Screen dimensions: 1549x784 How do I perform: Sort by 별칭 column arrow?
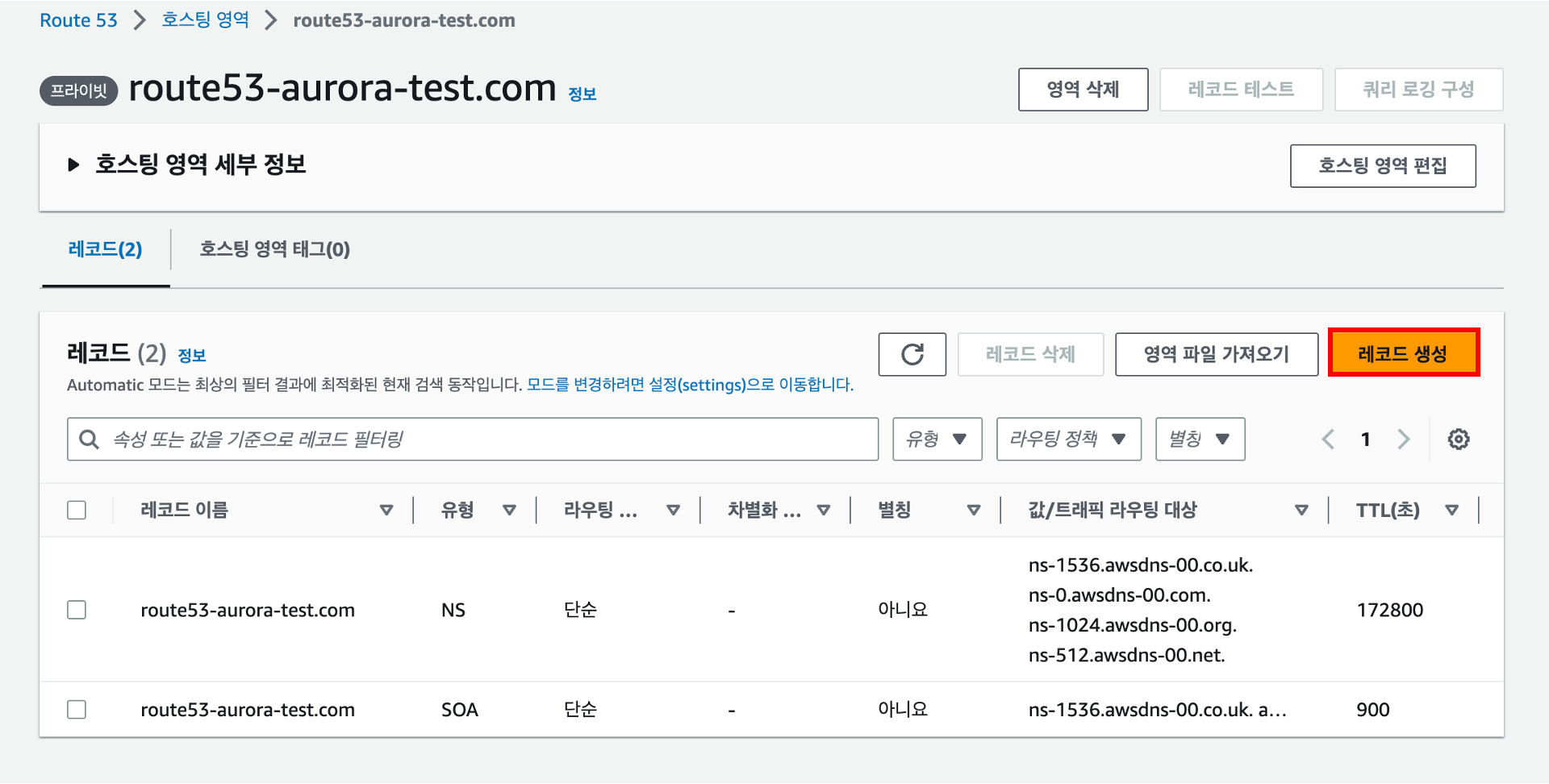(974, 510)
